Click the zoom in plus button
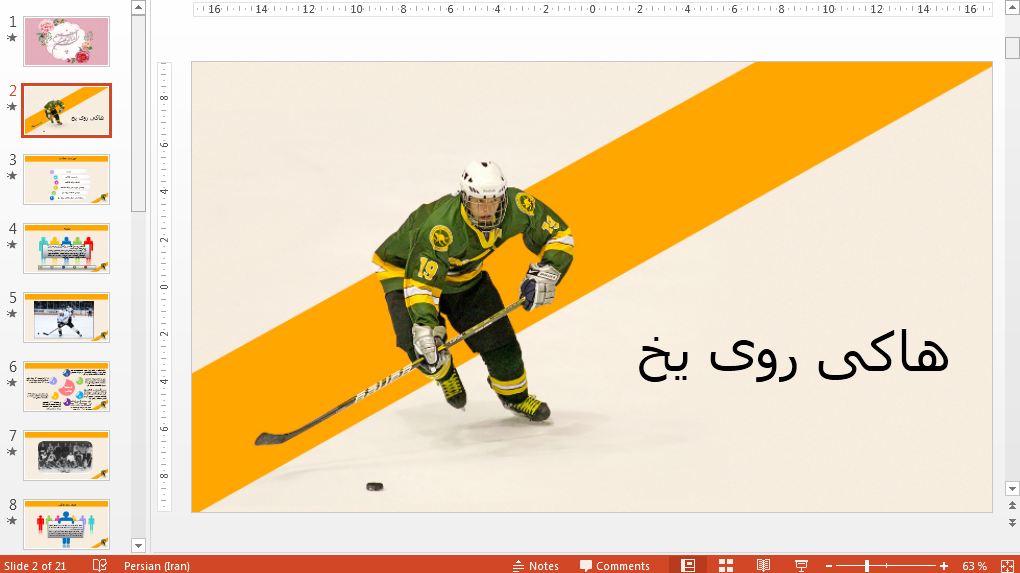 [943, 566]
